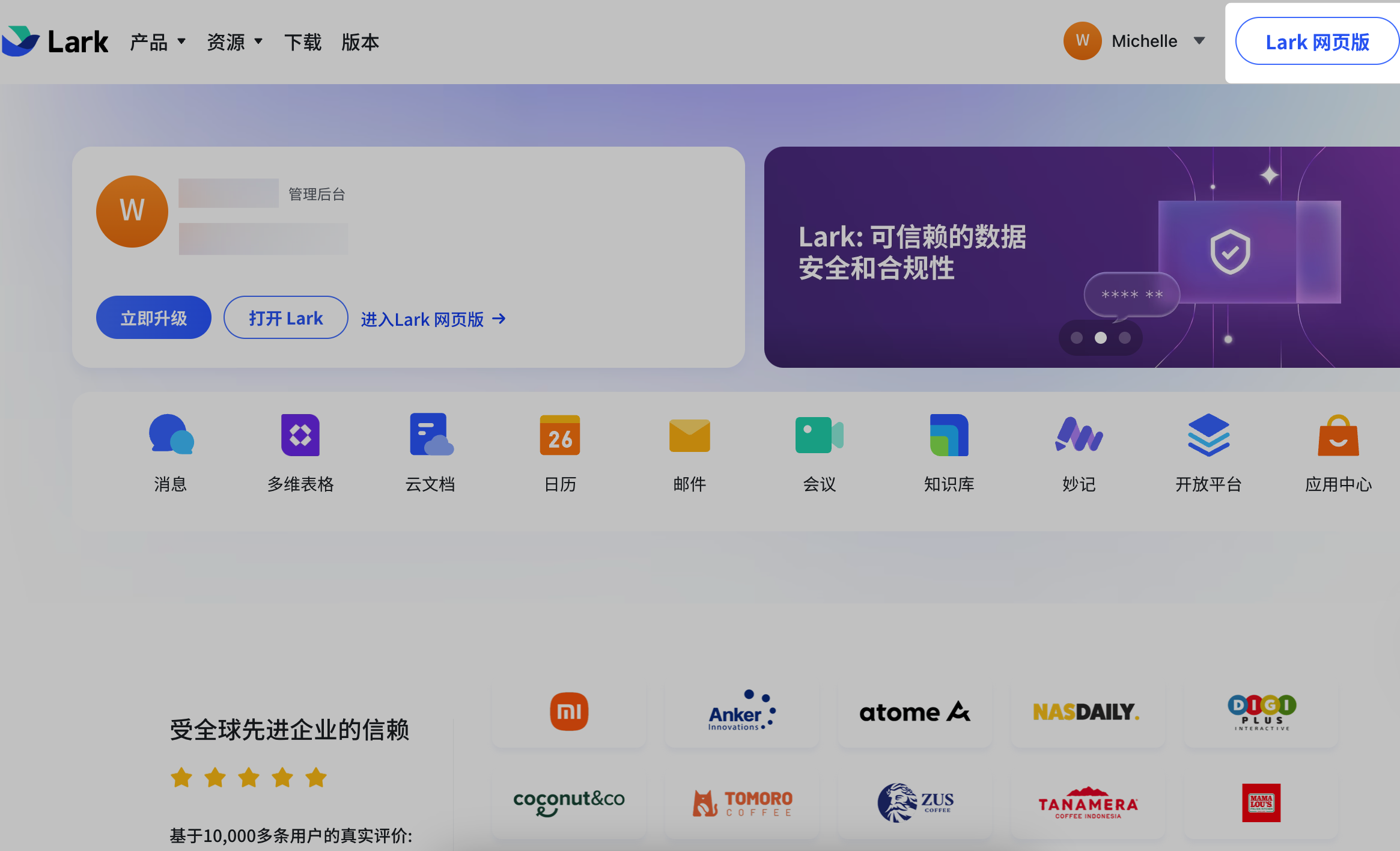This screenshot has height=851, width=1400.
Task: Open the 应用中心 app center icon
Action: click(x=1339, y=435)
